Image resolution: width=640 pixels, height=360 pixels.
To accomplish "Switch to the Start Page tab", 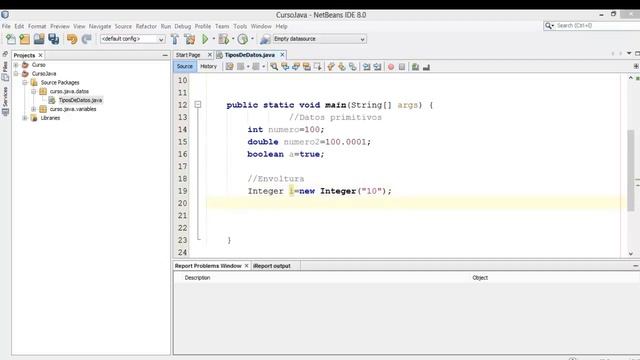I will pos(188,55).
